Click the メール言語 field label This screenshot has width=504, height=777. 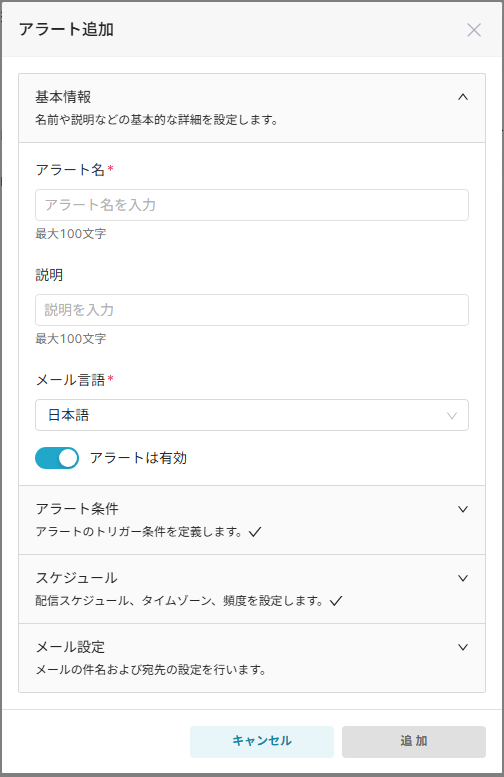point(70,380)
